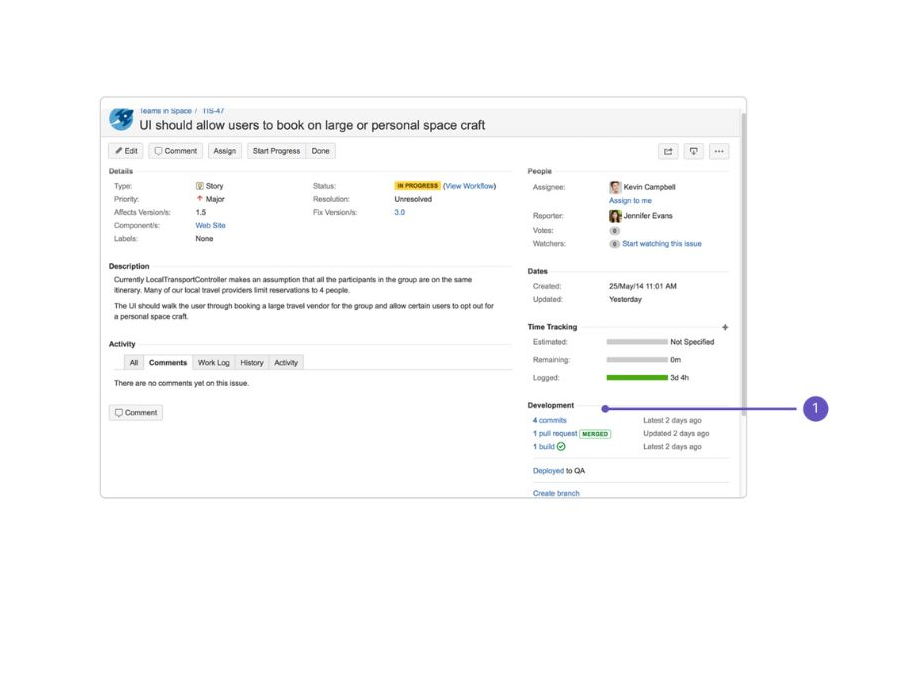Click the Story issue type icon
Viewport: 907px width, 678px height.
200,186
